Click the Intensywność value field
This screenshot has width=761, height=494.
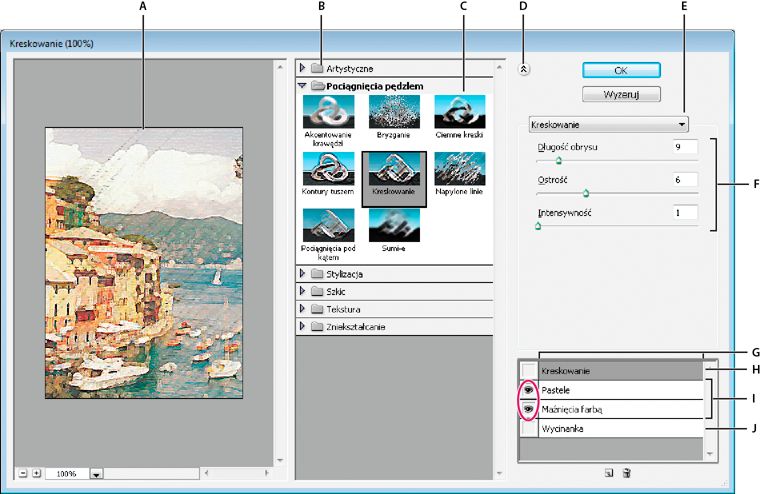(x=685, y=213)
